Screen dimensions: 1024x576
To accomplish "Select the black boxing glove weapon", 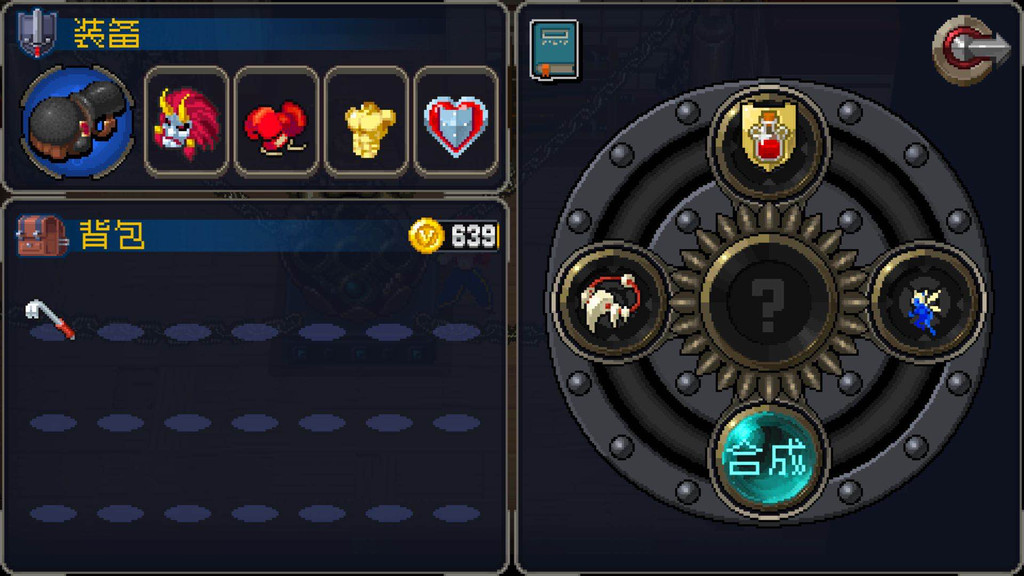I will [77, 122].
